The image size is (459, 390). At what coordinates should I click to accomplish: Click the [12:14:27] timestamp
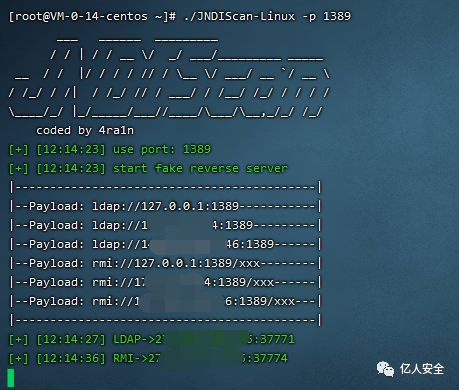71,339
